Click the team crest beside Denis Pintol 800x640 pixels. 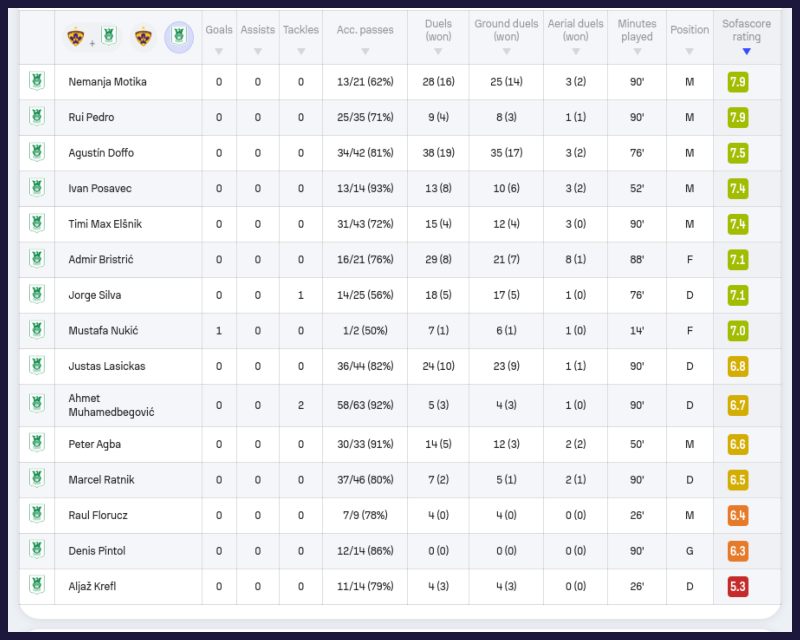37,551
